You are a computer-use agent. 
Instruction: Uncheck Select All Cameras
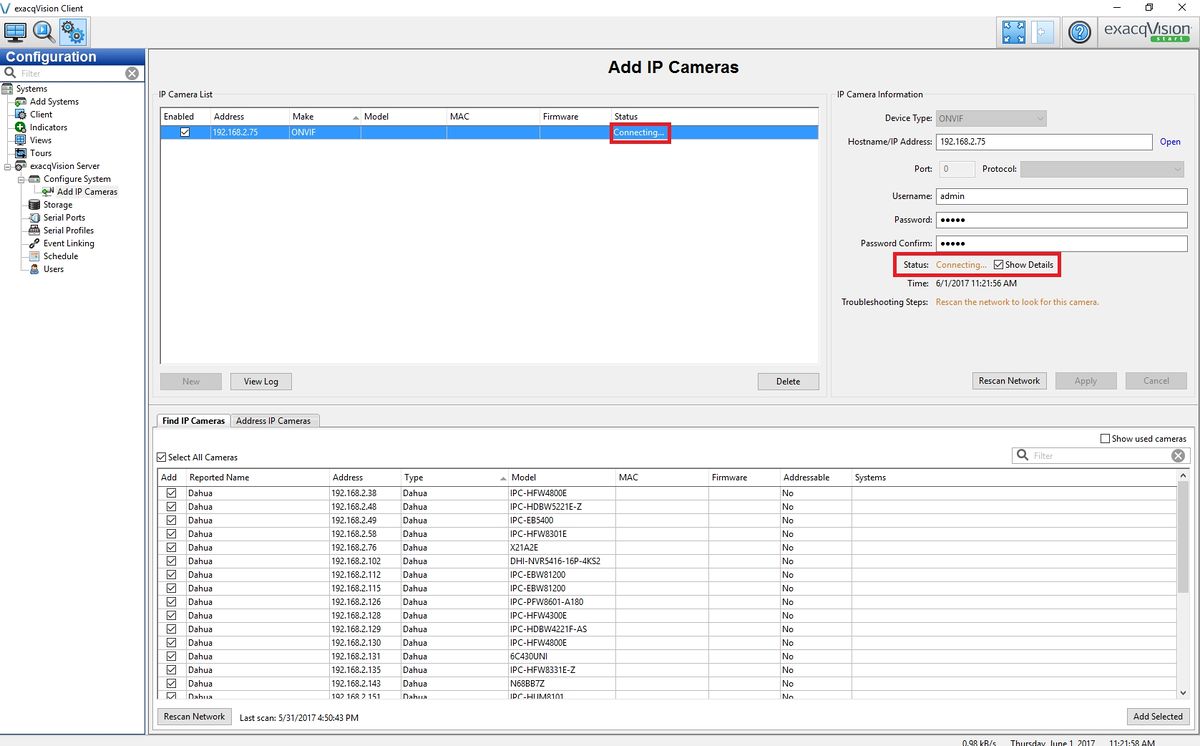tap(162, 458)
